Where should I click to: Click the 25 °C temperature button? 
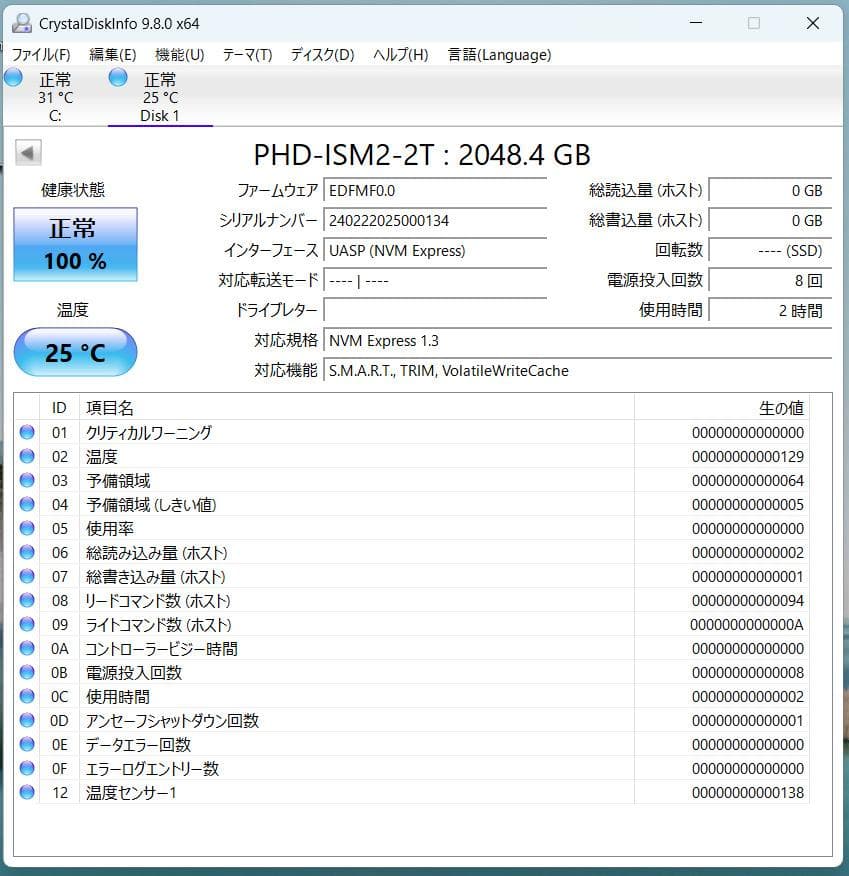click(x=75, y=352)
